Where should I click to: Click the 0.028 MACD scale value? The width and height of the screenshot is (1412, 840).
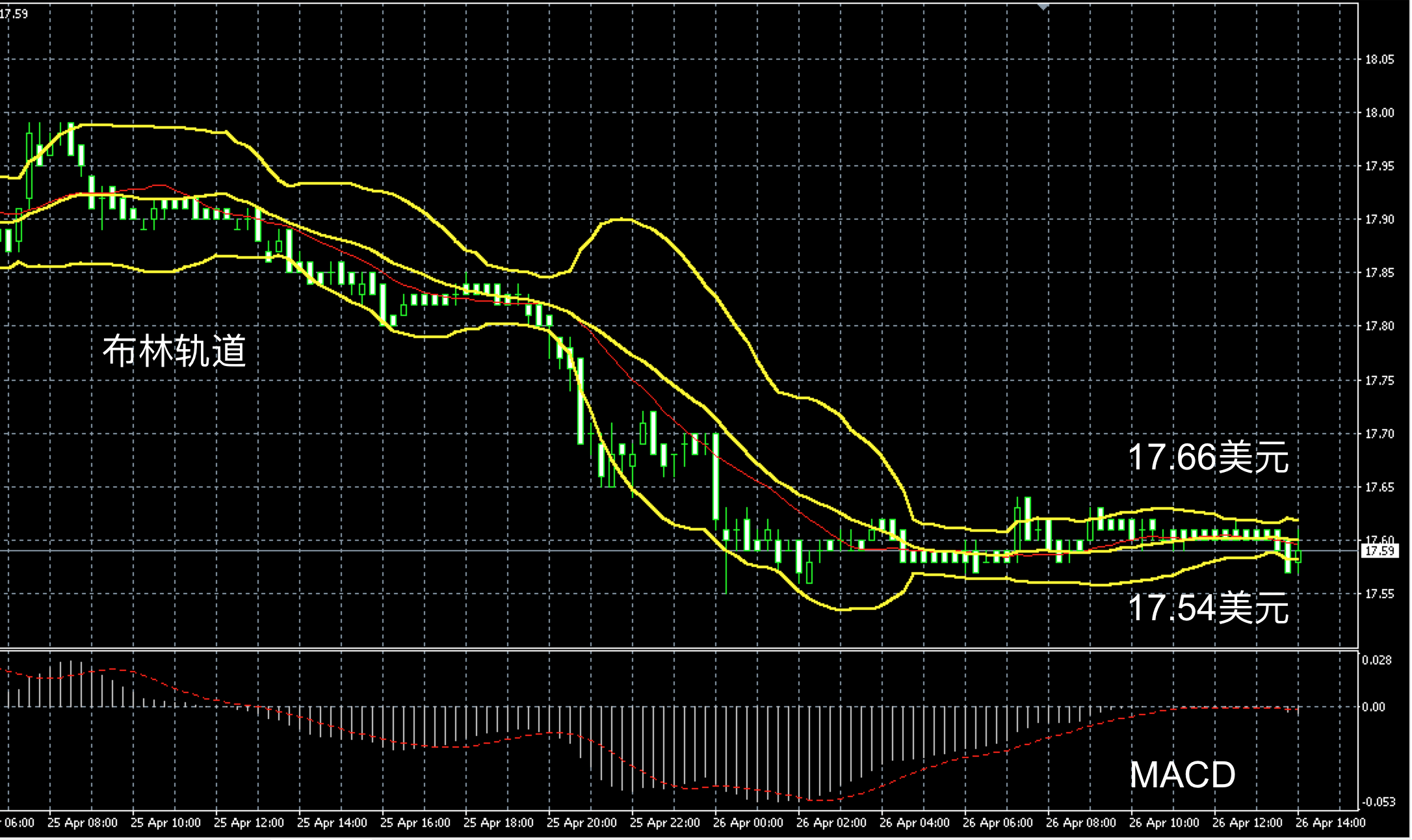pos(1377,661)
